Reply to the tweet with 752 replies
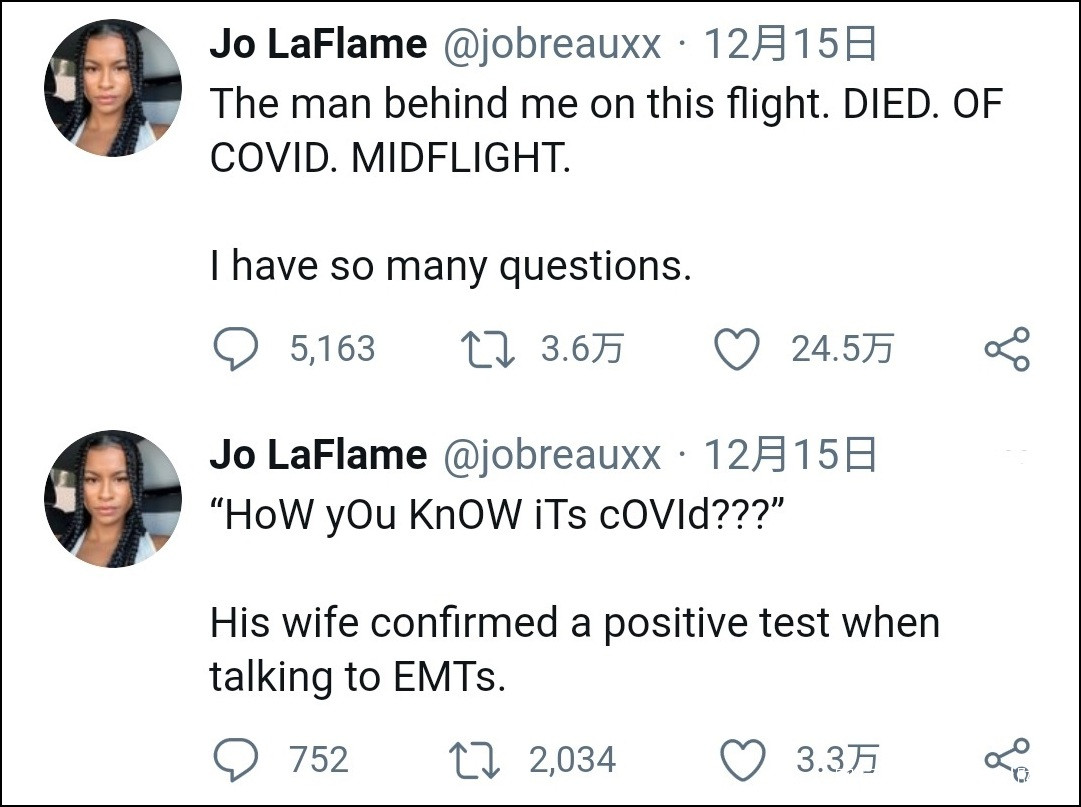Viewport: 1081px width, 807px height. (x=236, y=760)
